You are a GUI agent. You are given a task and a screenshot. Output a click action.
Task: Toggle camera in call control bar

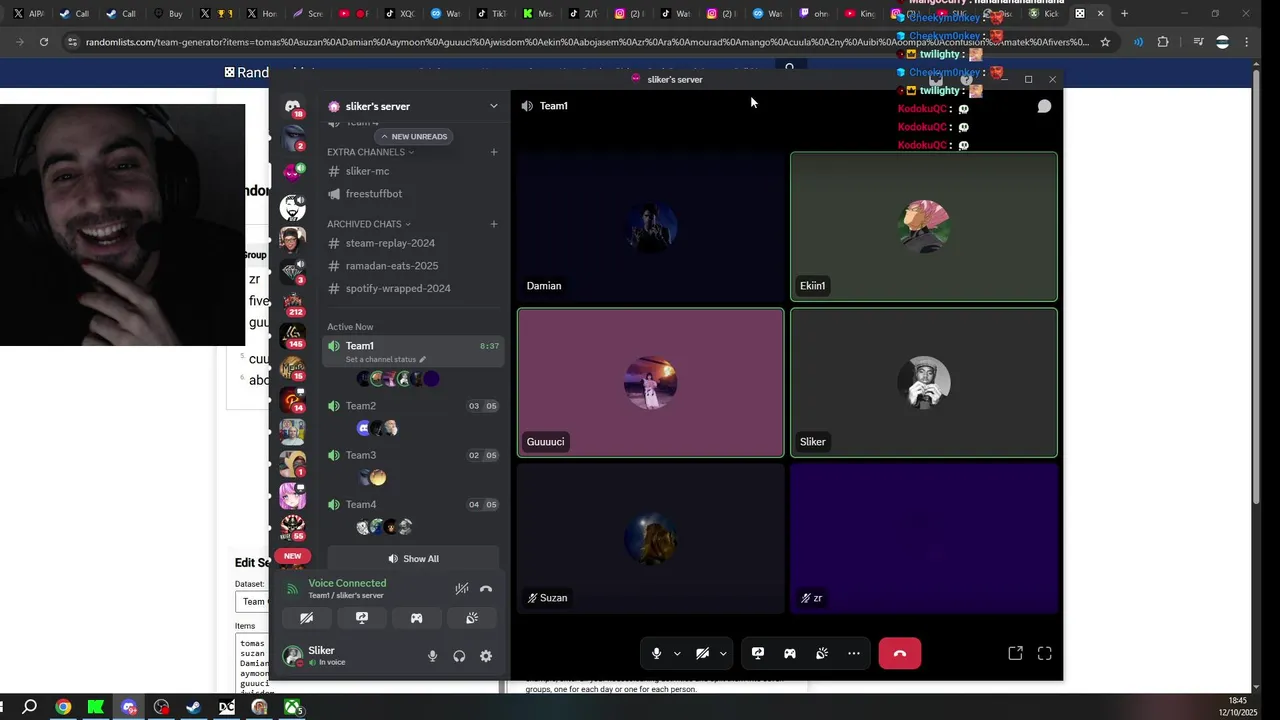pos(702,653)
